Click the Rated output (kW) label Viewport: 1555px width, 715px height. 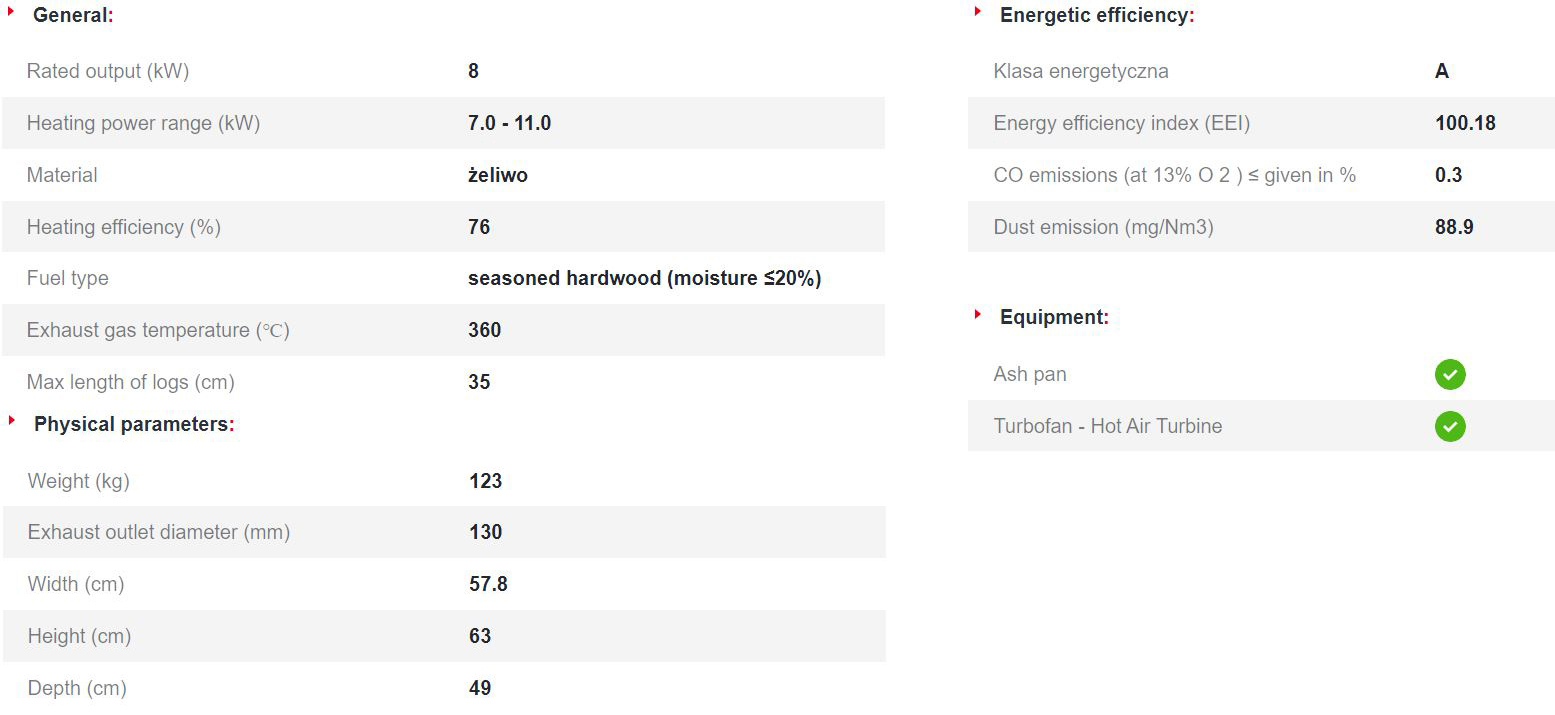coord(108,71)
